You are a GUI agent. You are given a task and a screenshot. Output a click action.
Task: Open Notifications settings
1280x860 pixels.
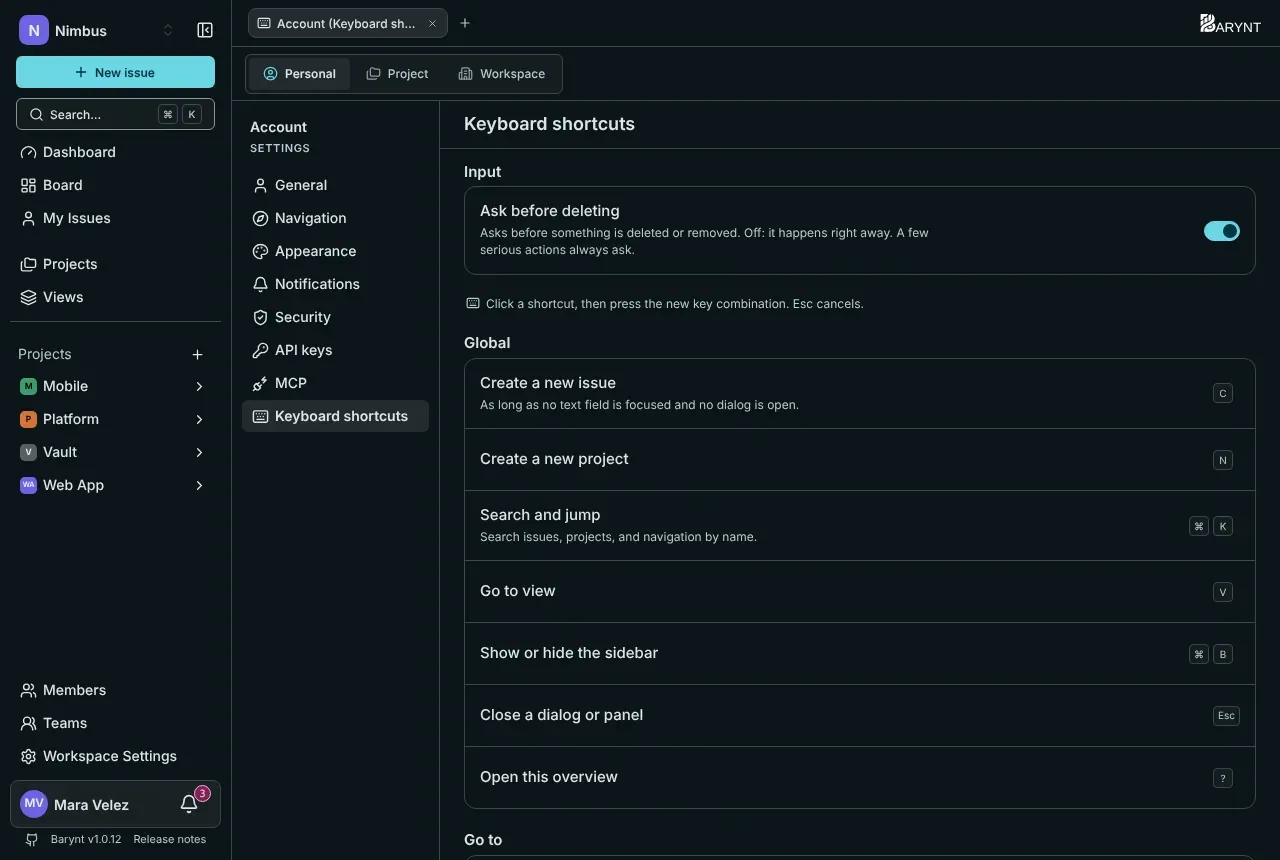tap(335, 284)
